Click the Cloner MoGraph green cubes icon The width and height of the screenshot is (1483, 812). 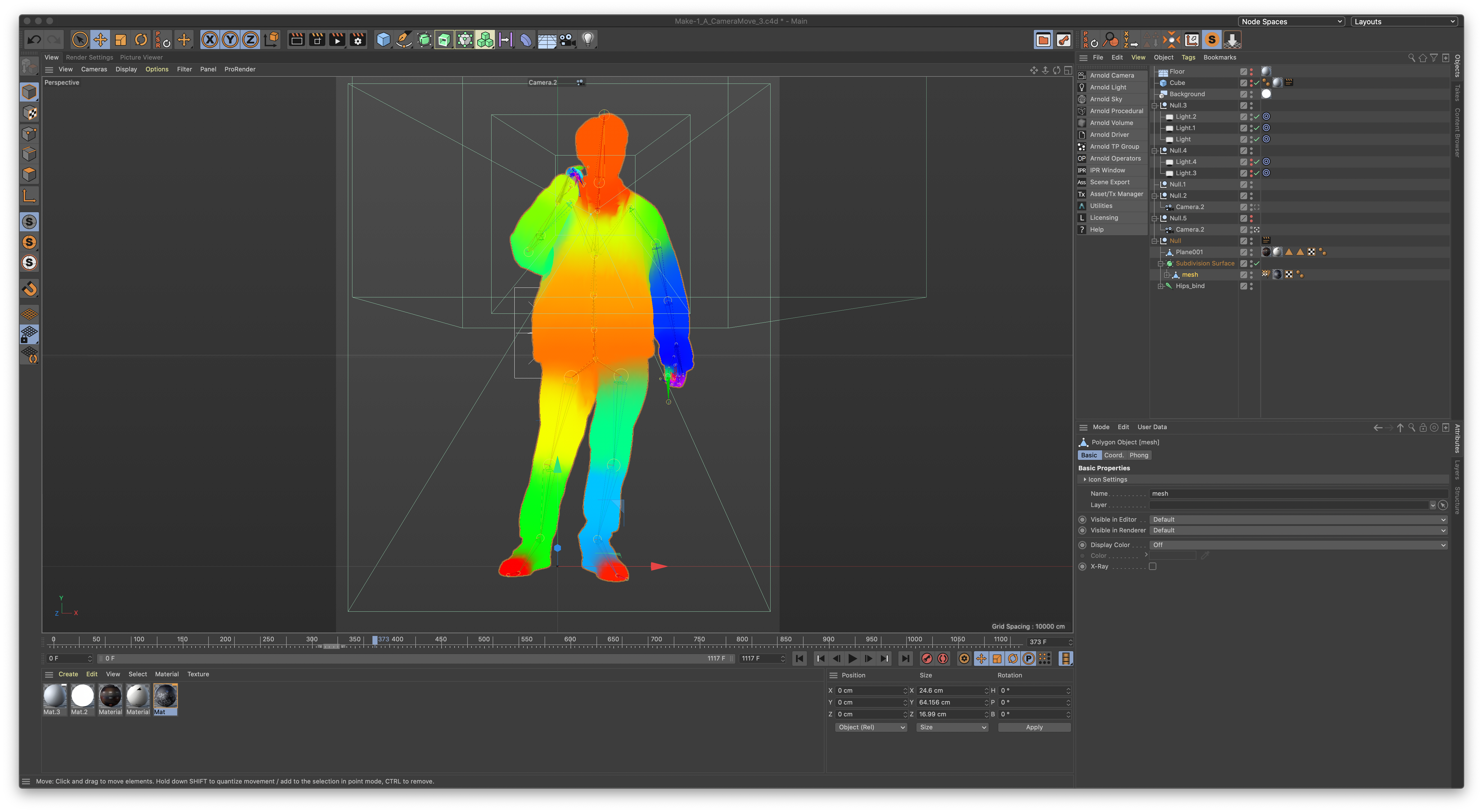[485, 40]
